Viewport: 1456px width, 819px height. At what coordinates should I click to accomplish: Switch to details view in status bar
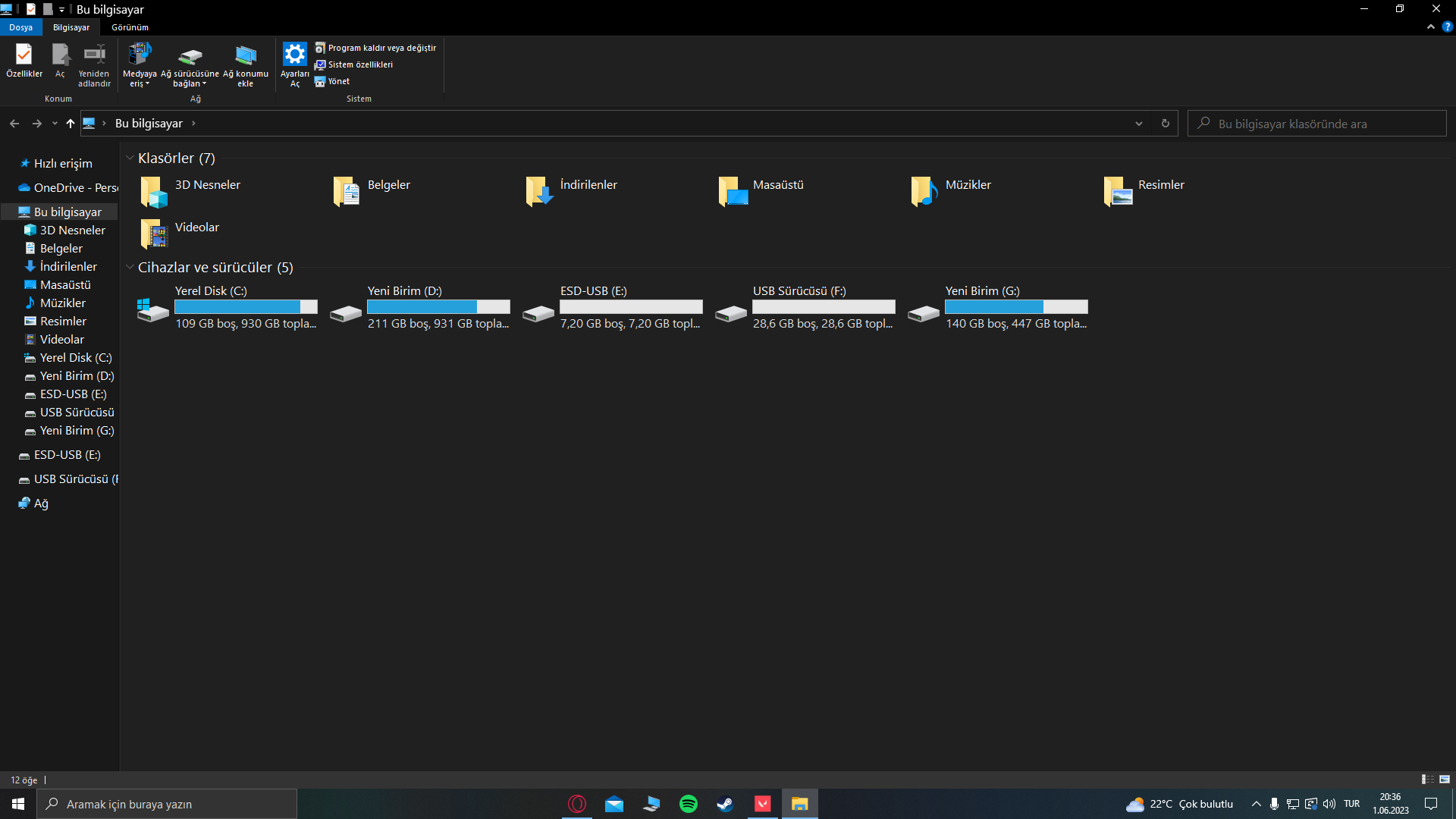click(1427, 780)
